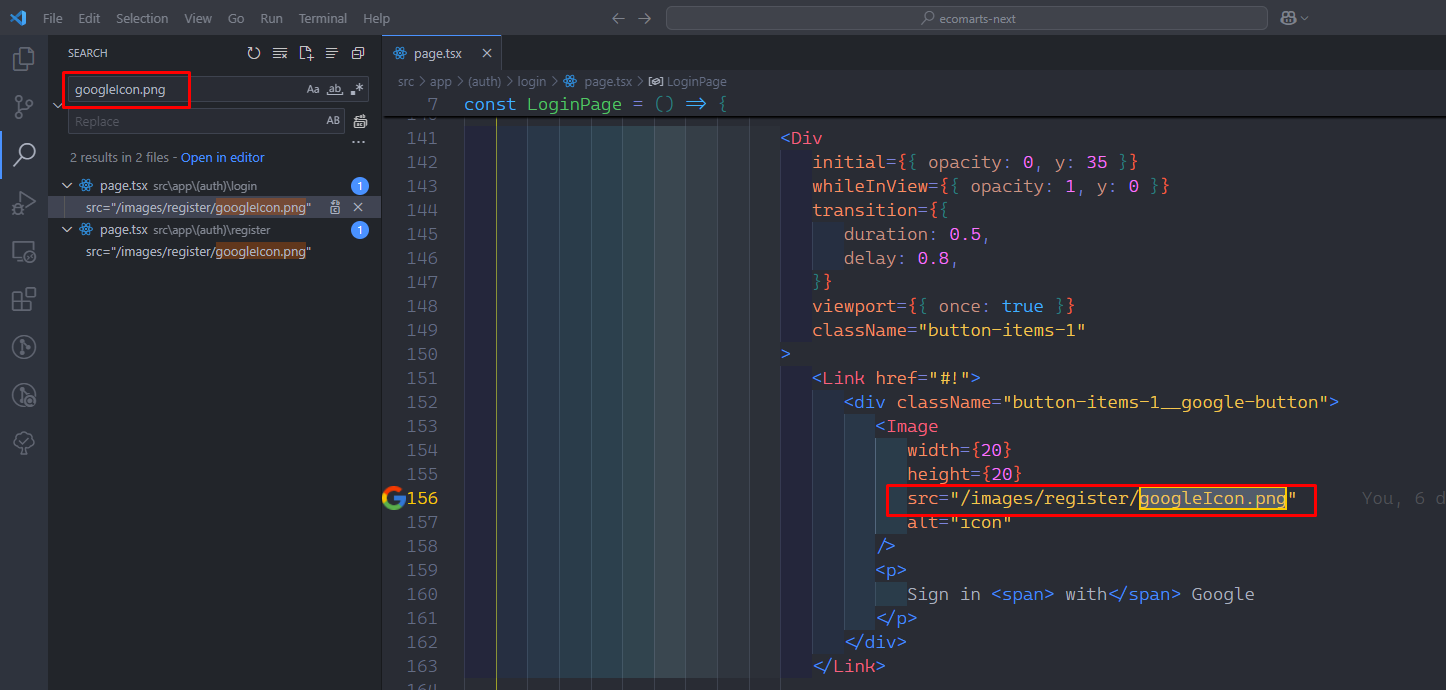This screenshot has height=690, width=1446.
Task: Open the Remote Explorer view
Action: click(23, 251)
